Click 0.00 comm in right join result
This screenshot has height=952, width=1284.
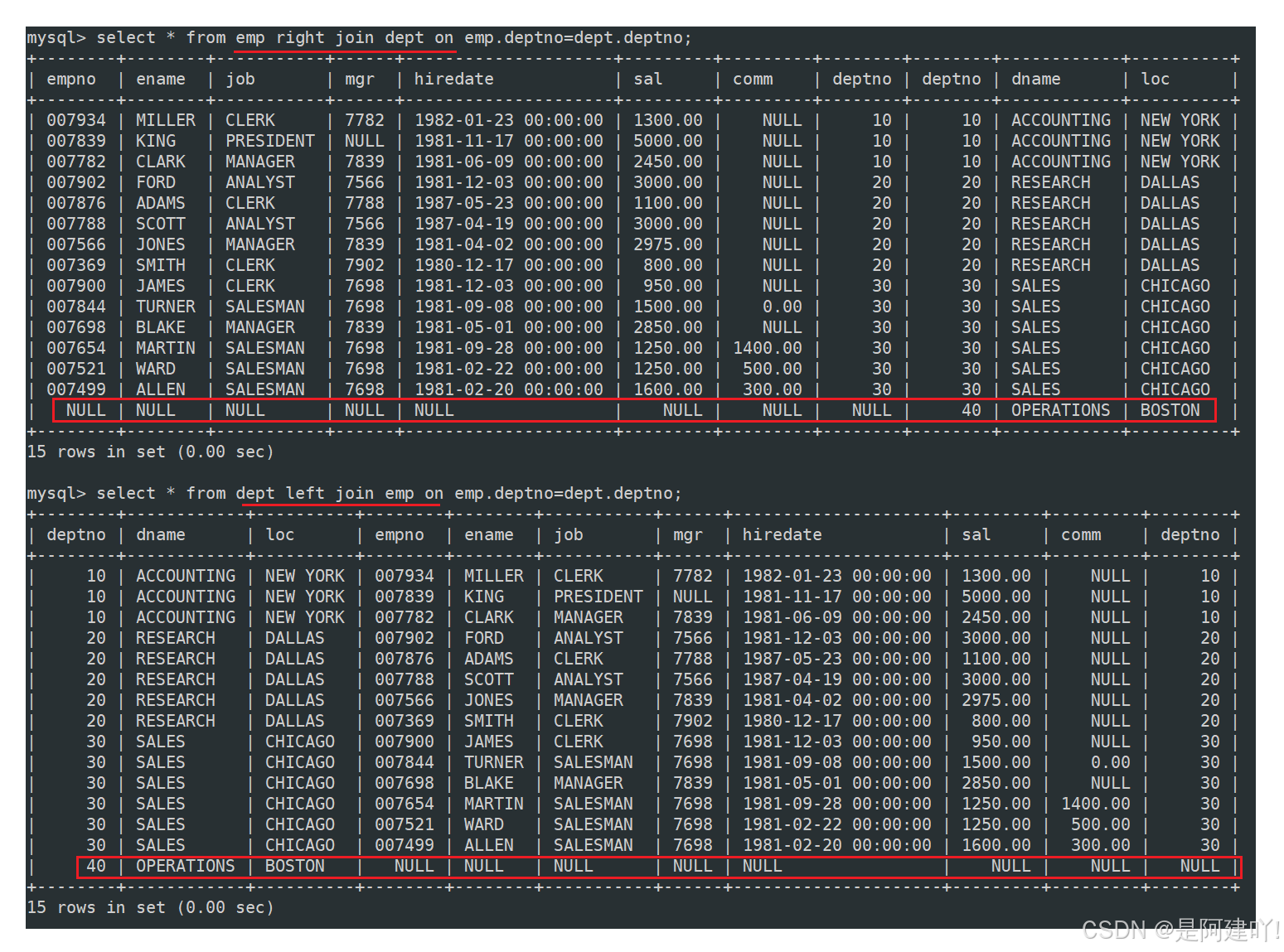point(783,307)
